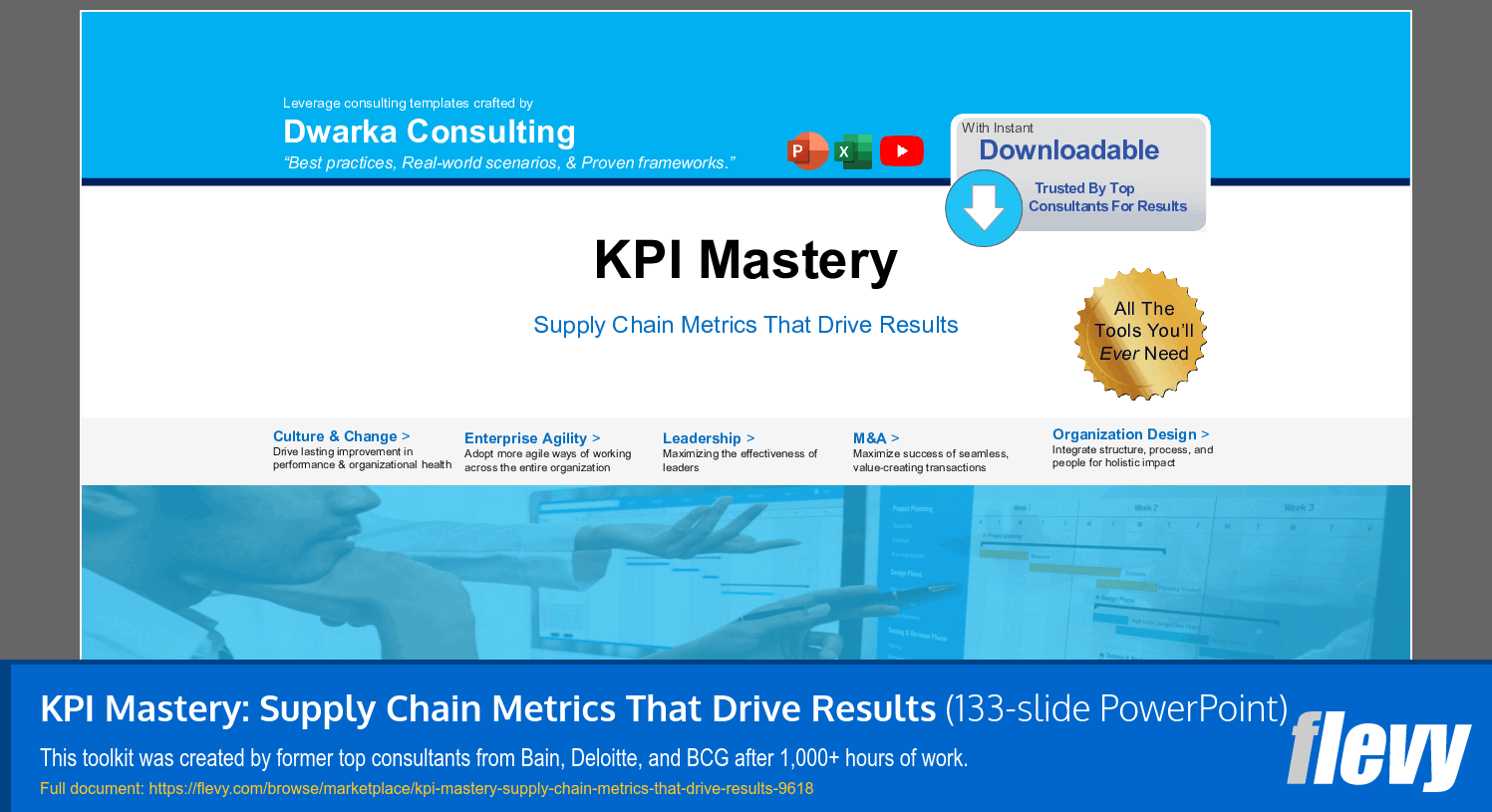
Task: Click 'This toolkit was created by former' sentence
Action: click(503, 758)
